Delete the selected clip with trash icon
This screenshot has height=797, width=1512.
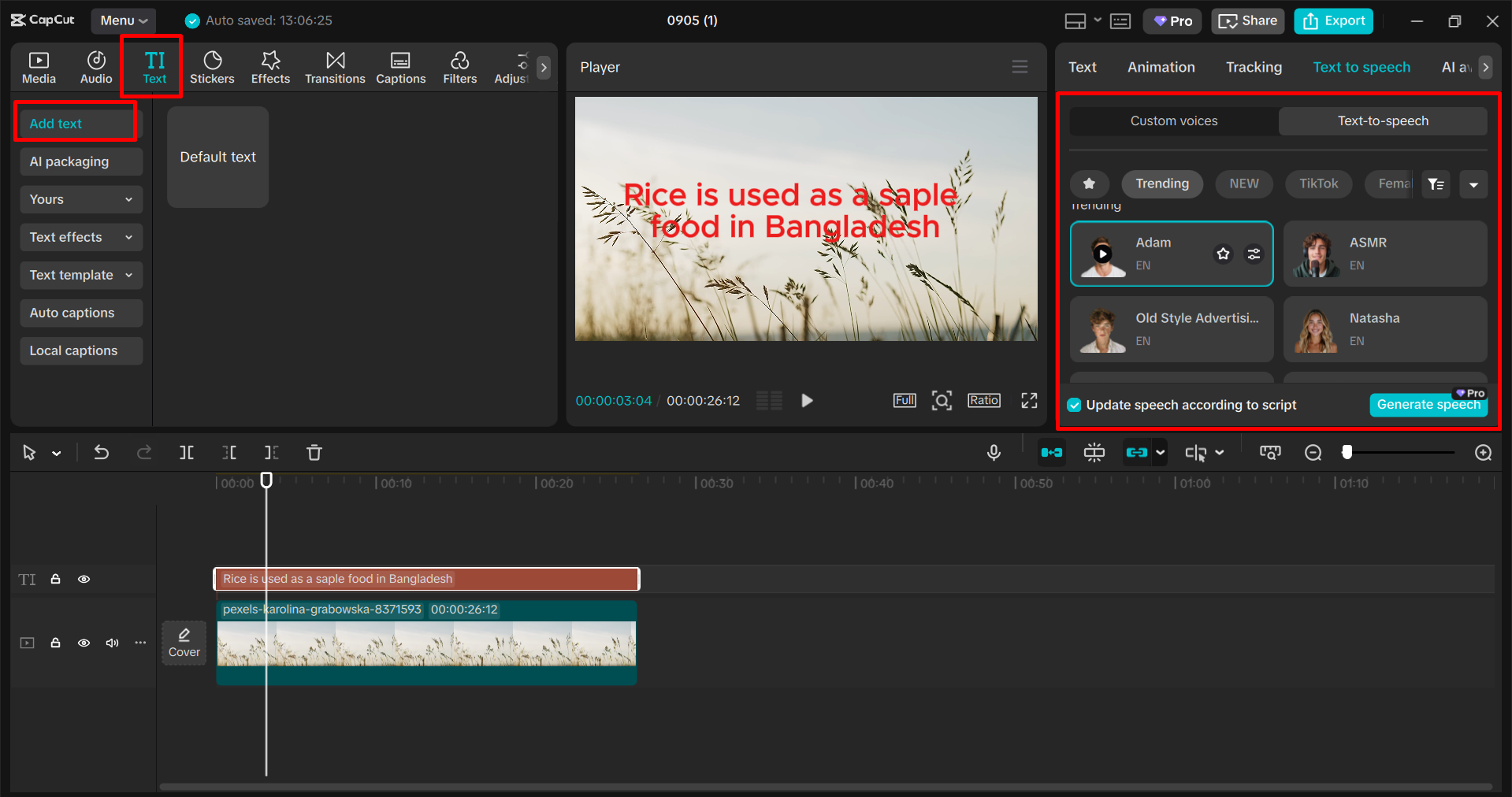pyautogui.click(x=314, y=453)
